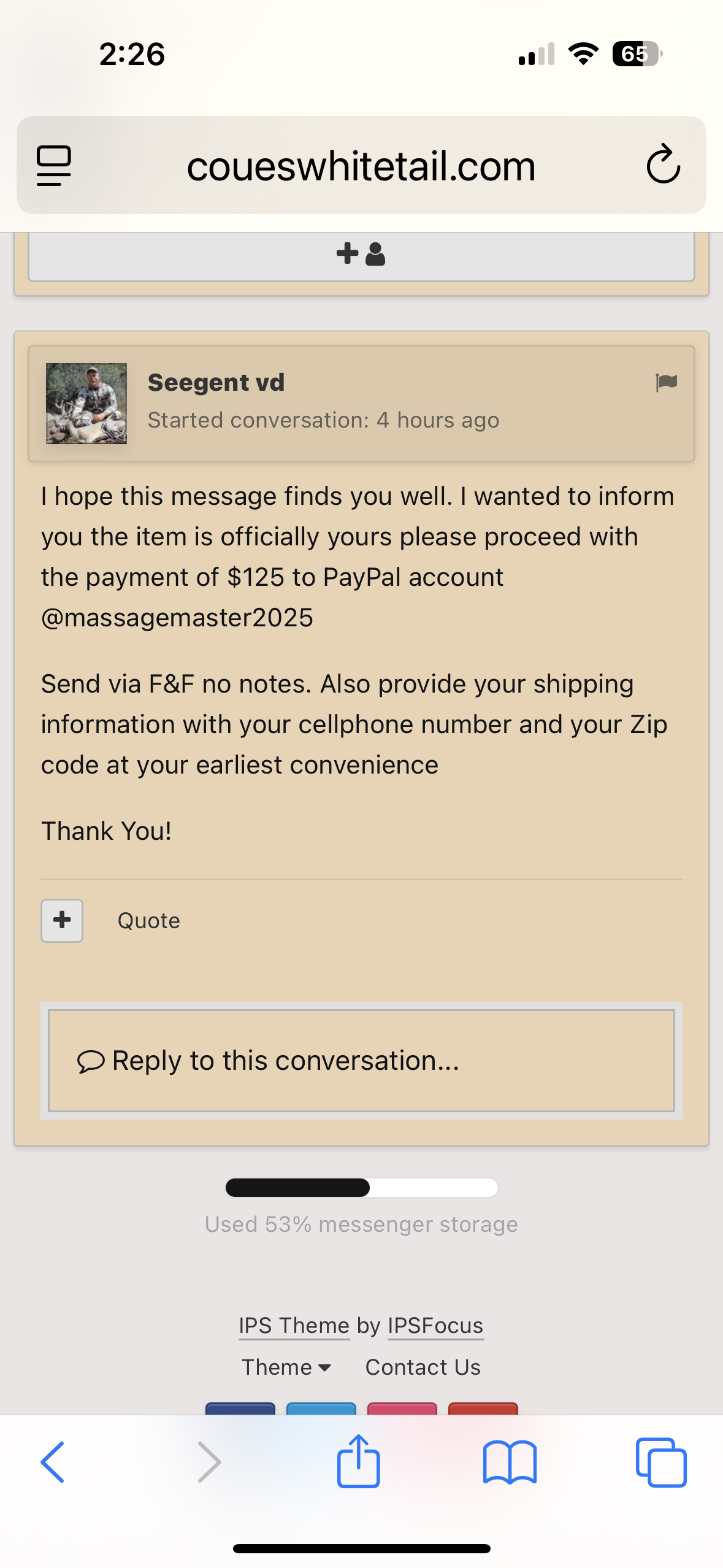Expand the Theme dropdown in footer
Image resolution: width=723 pixels, height=1568 pixels.
pyautogui.click(x=286, y=1367)
